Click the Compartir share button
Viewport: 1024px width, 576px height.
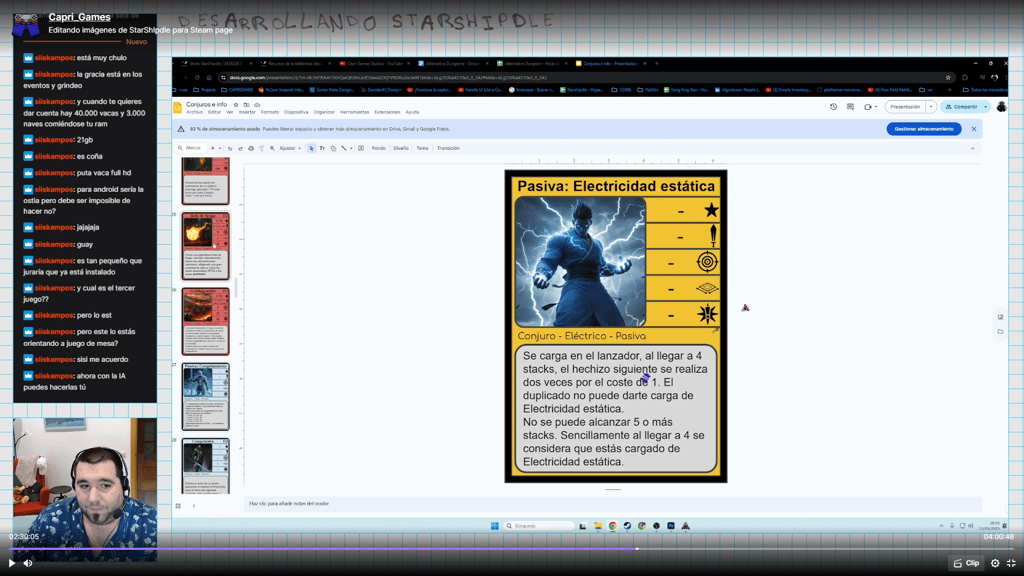(961, 106)
